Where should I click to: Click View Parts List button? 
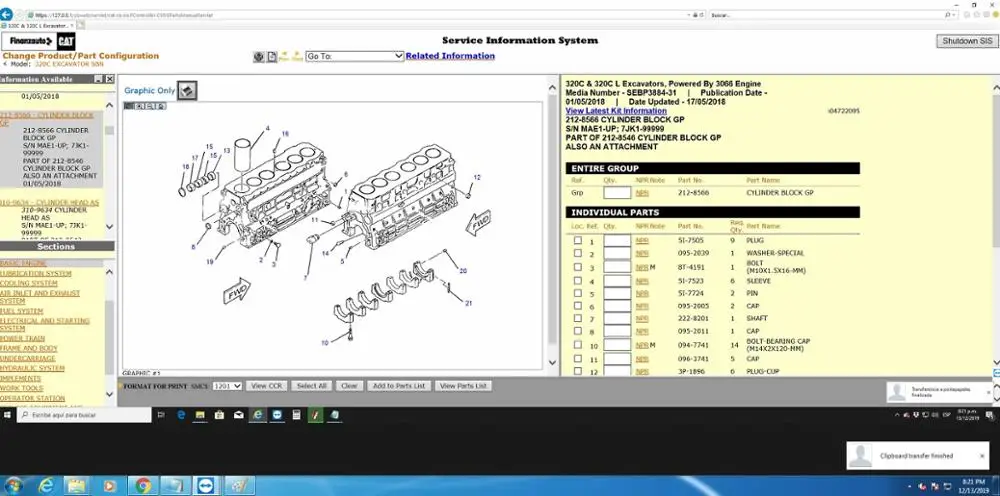click(464, 386)
